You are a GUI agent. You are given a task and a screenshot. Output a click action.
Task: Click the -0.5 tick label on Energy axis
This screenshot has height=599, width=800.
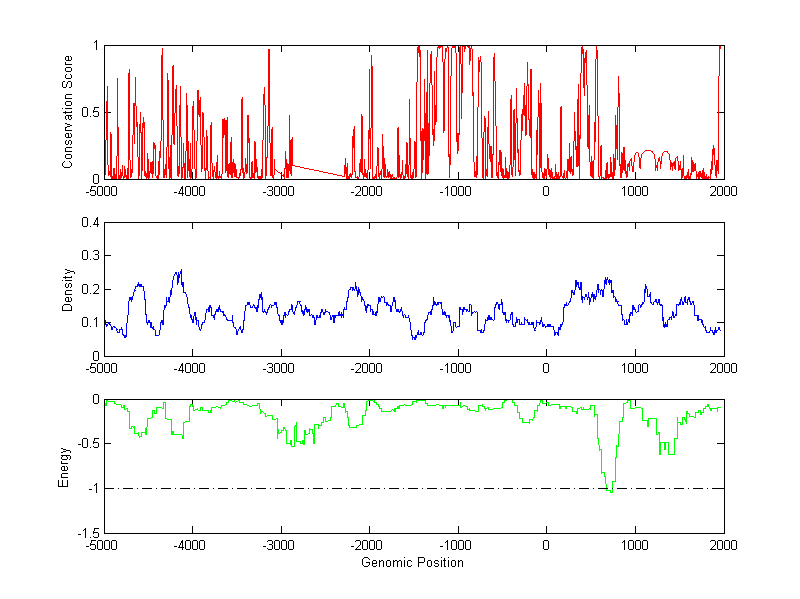point(86,444)
